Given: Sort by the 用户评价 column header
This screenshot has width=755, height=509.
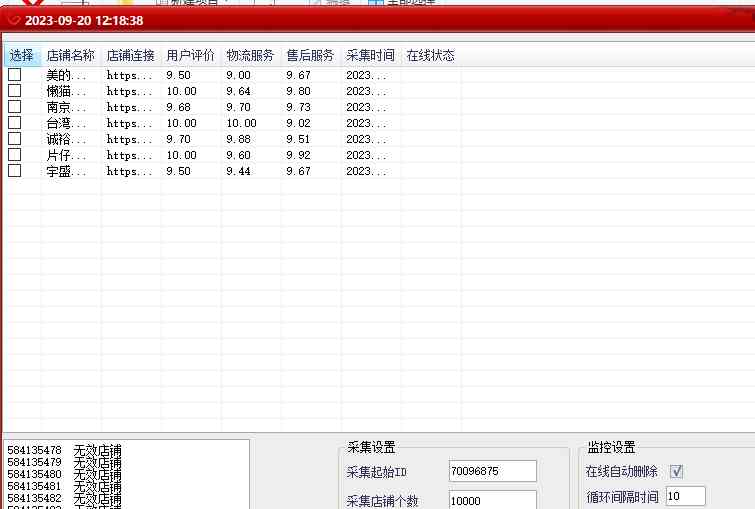Looking at the screenshot, I should coord(190,56).
